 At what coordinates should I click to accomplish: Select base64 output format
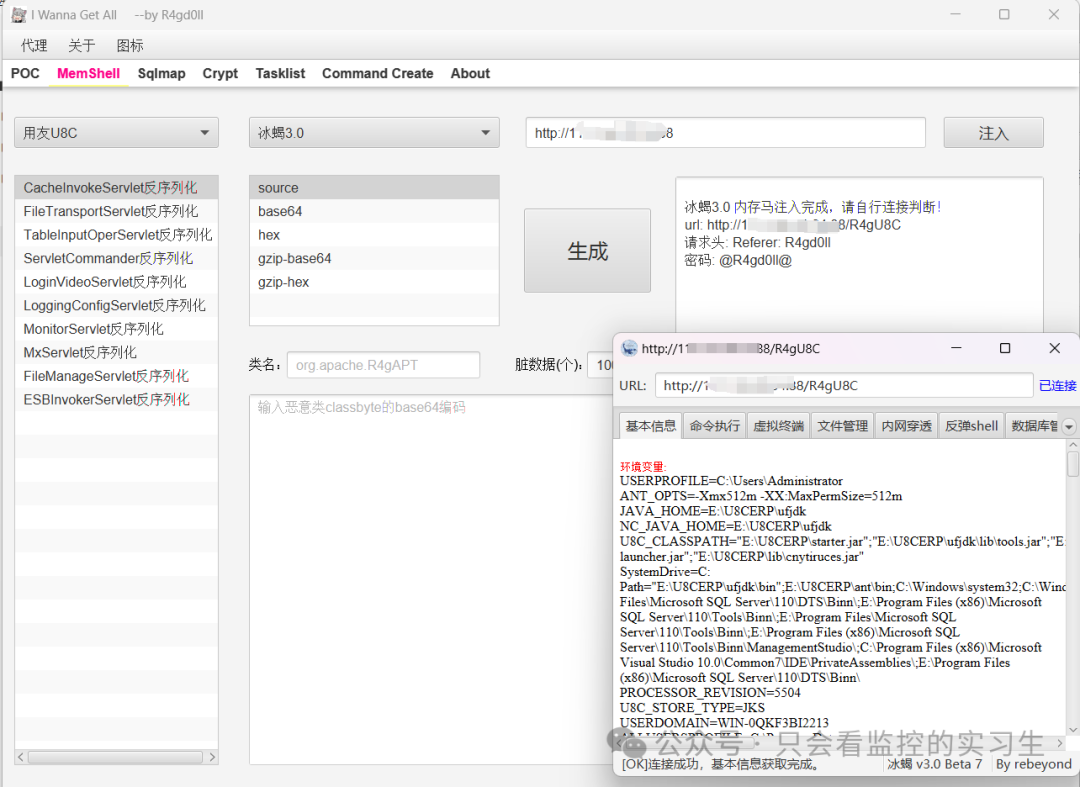(x=374, y=211)
